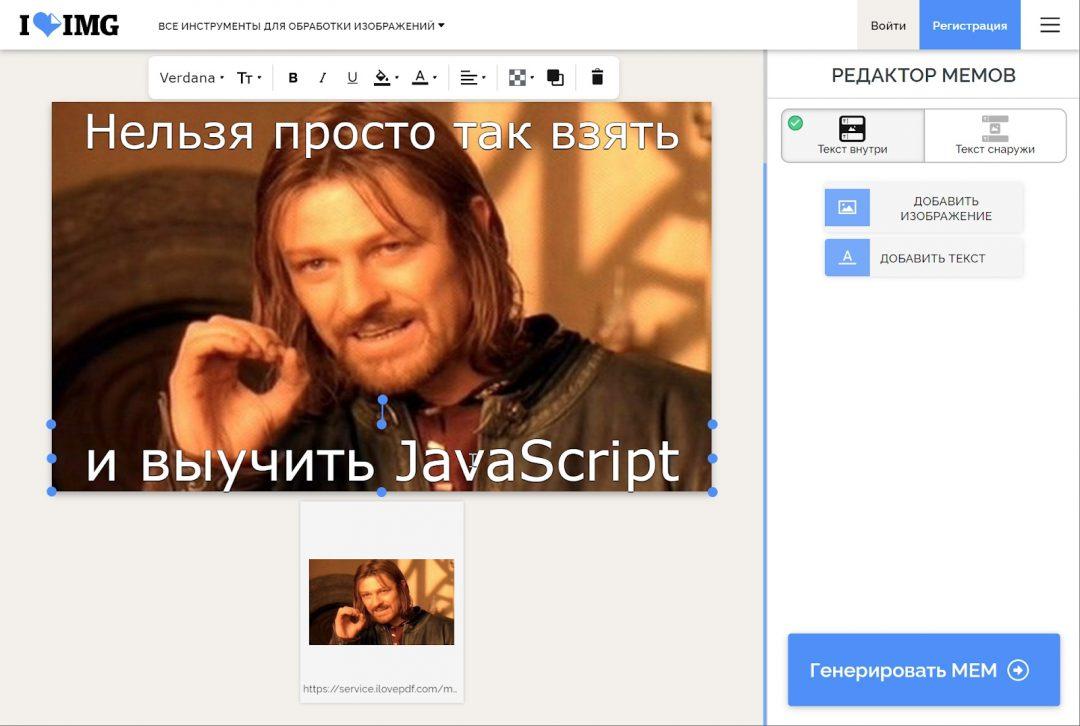Screen dimensions: 1080x726
Task: Switch to the Текст снаружи tab
Action: (995, 135)
